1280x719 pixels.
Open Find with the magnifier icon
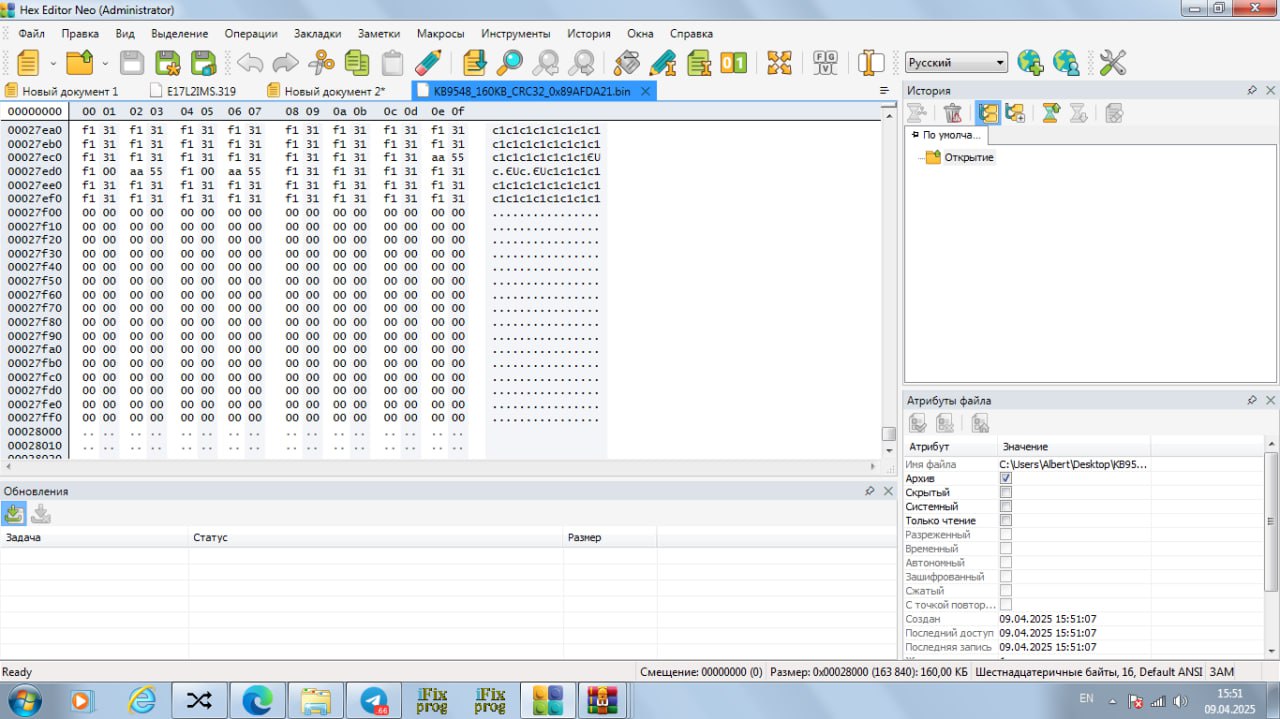[x=510, y=63]
